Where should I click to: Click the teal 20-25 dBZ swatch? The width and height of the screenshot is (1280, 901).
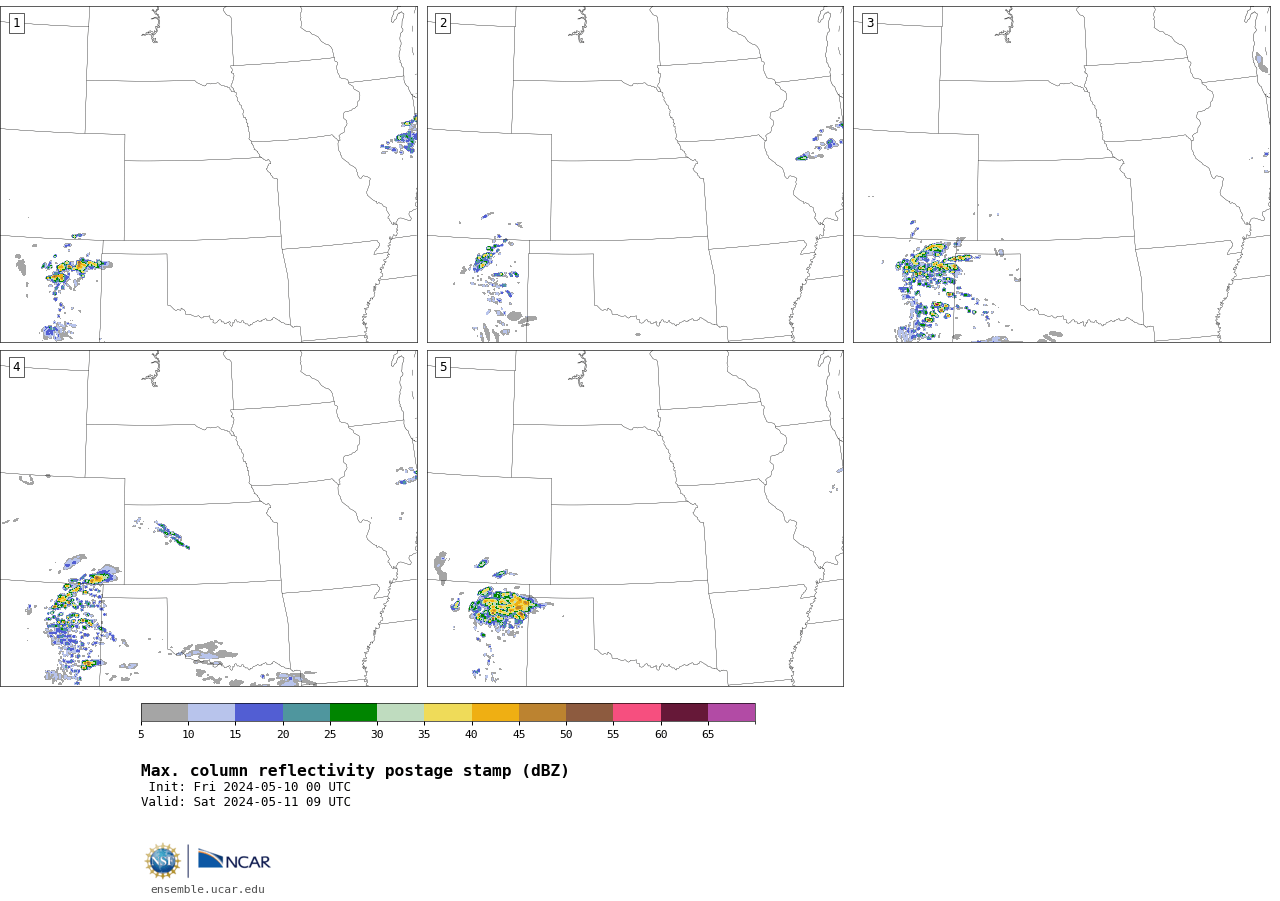(306, 712)
